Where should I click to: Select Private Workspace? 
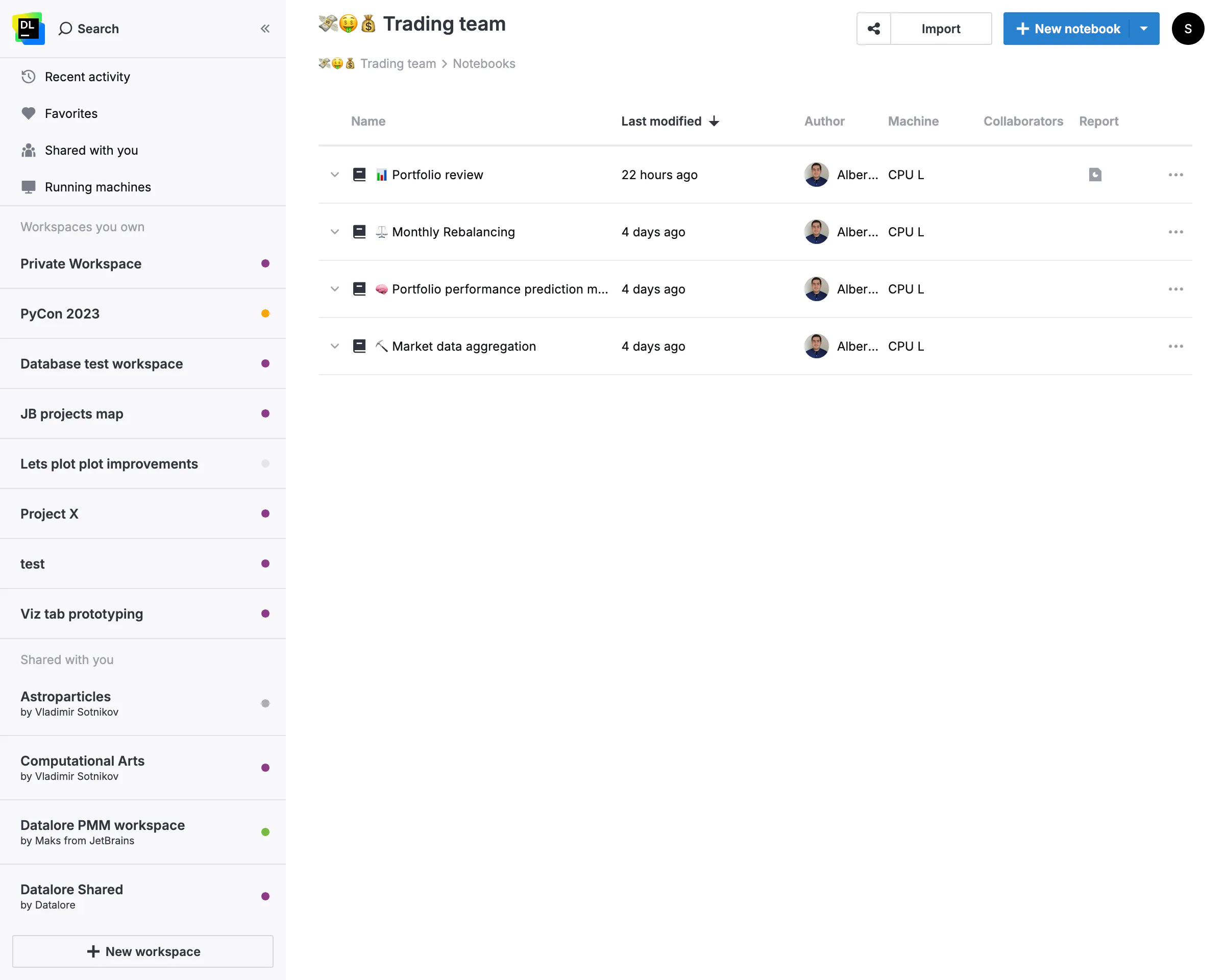(142, 263)
